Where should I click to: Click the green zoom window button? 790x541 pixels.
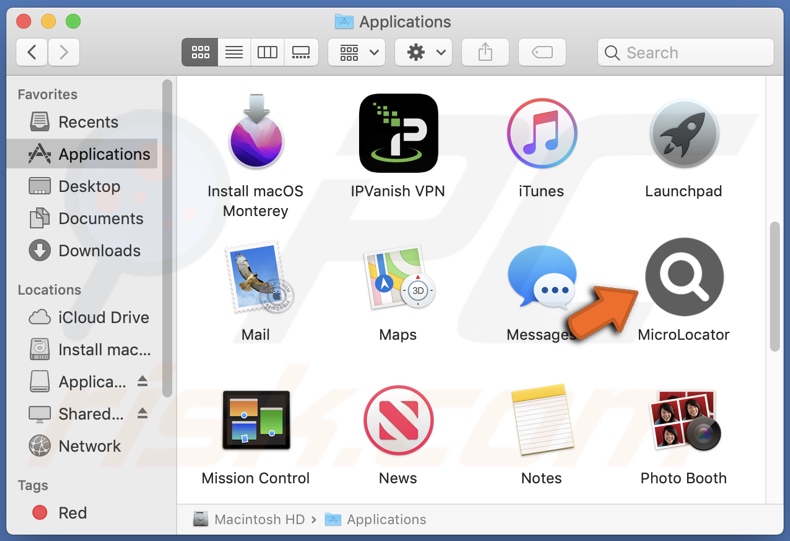click(73, 21)
